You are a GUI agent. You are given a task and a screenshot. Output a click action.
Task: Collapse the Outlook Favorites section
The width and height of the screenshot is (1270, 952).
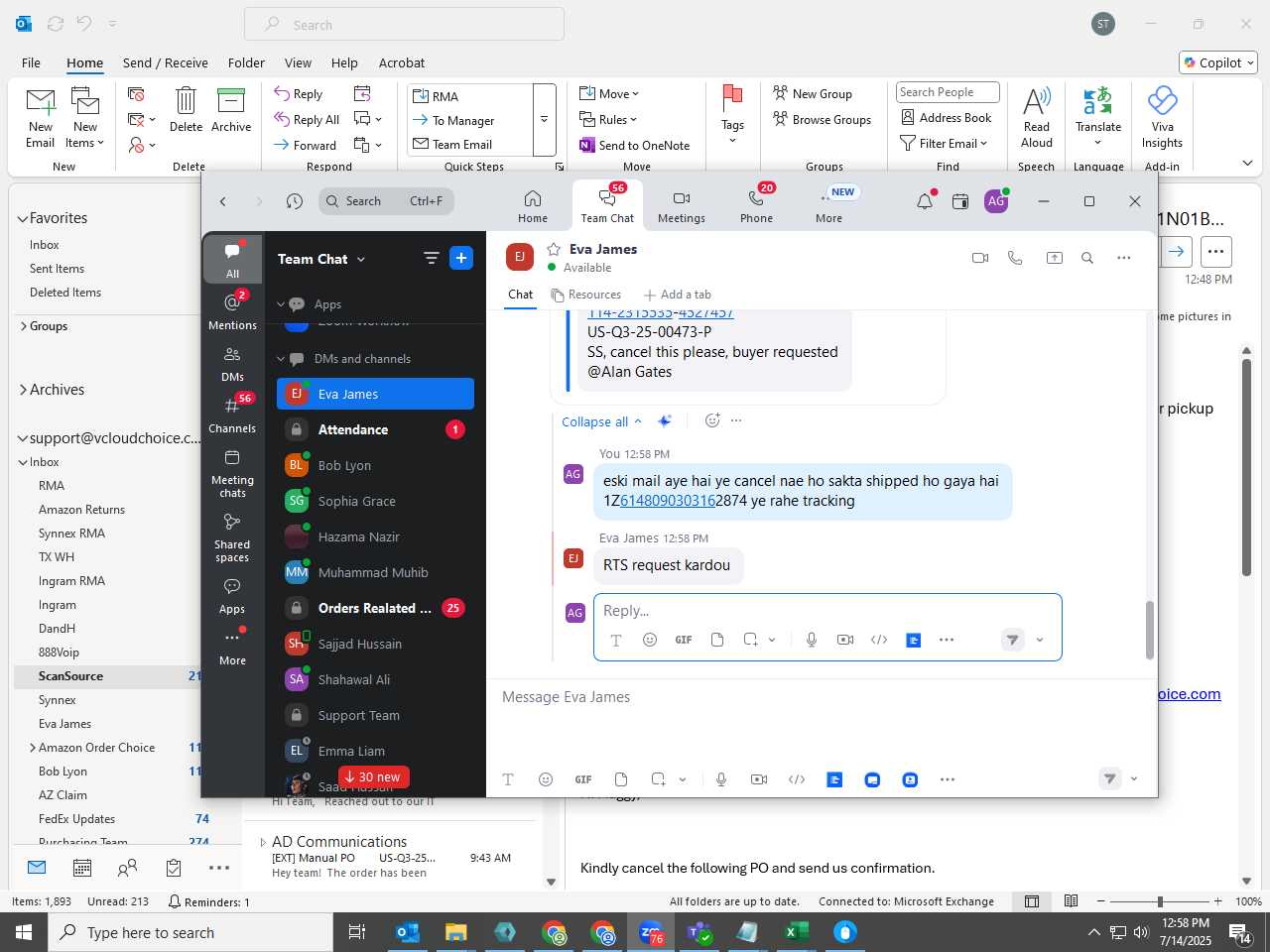point(23,218)
